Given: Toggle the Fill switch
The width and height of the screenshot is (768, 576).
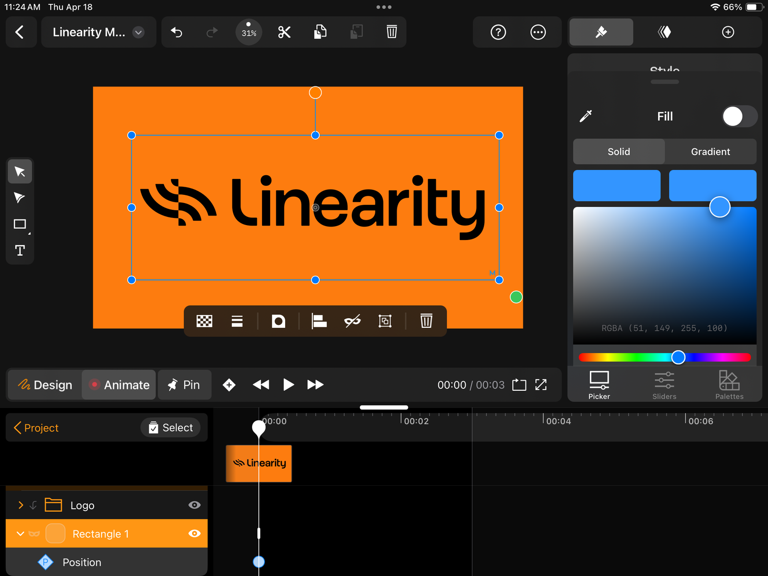Looking at the screenshot, I should click(740, 117).
